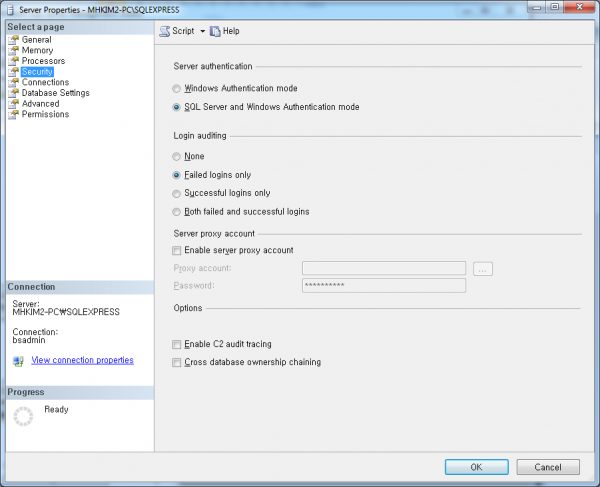The width and height of the screenshot is (600, 487).
Task: Open the Permissions page icon
Action: [13, 114]
